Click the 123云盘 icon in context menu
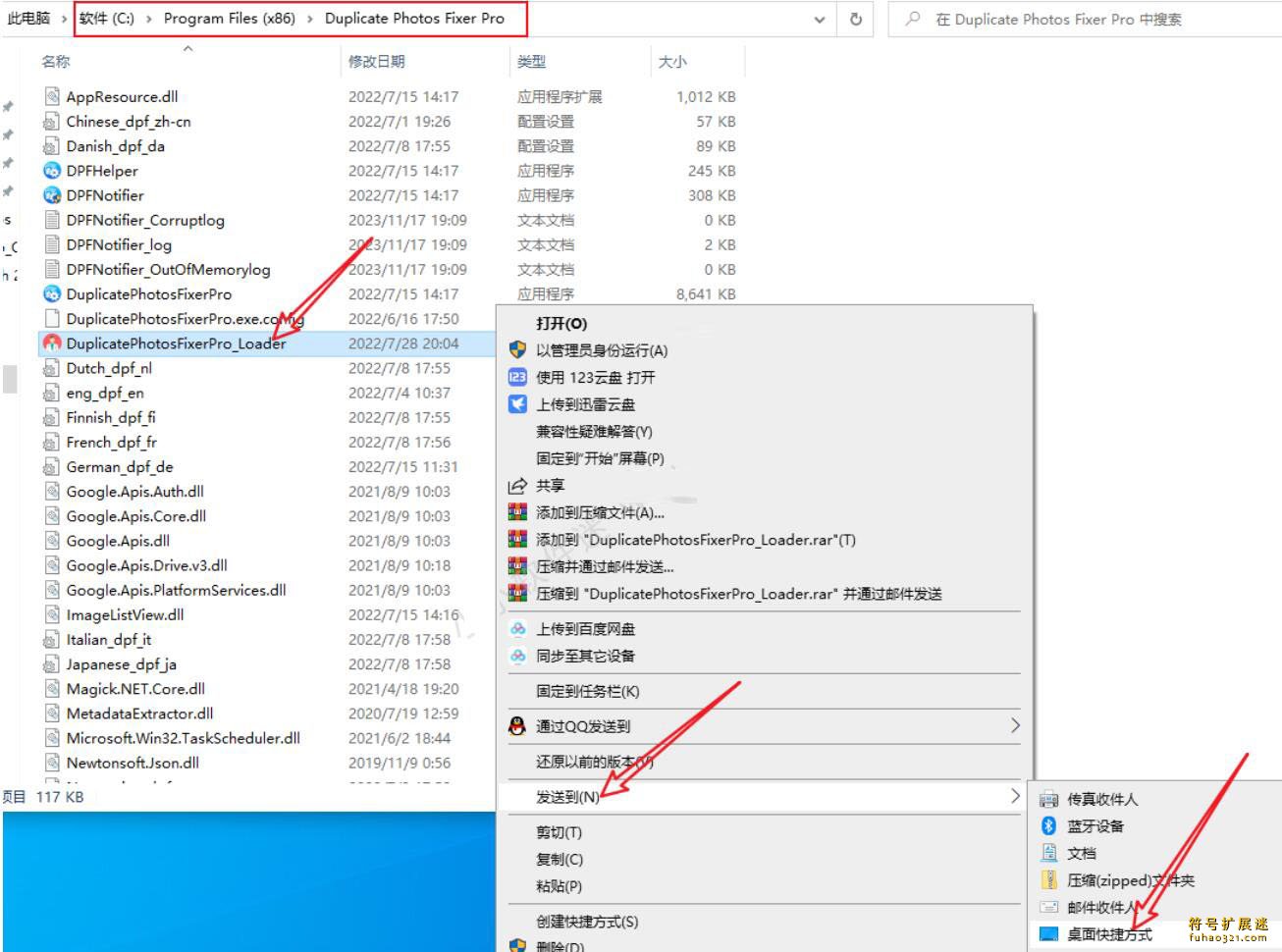The image size is (1282, 952). coord(517,377)
